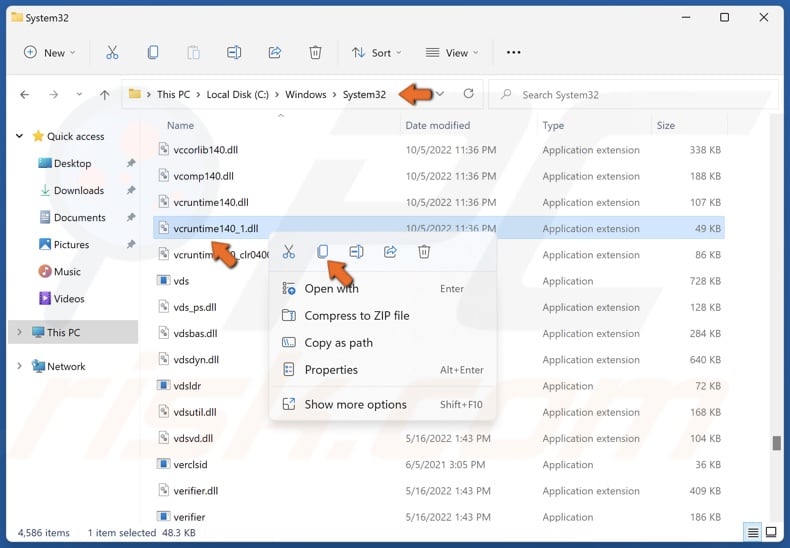
Task: Open Documents in Quick access
Action: pos(80,218)
